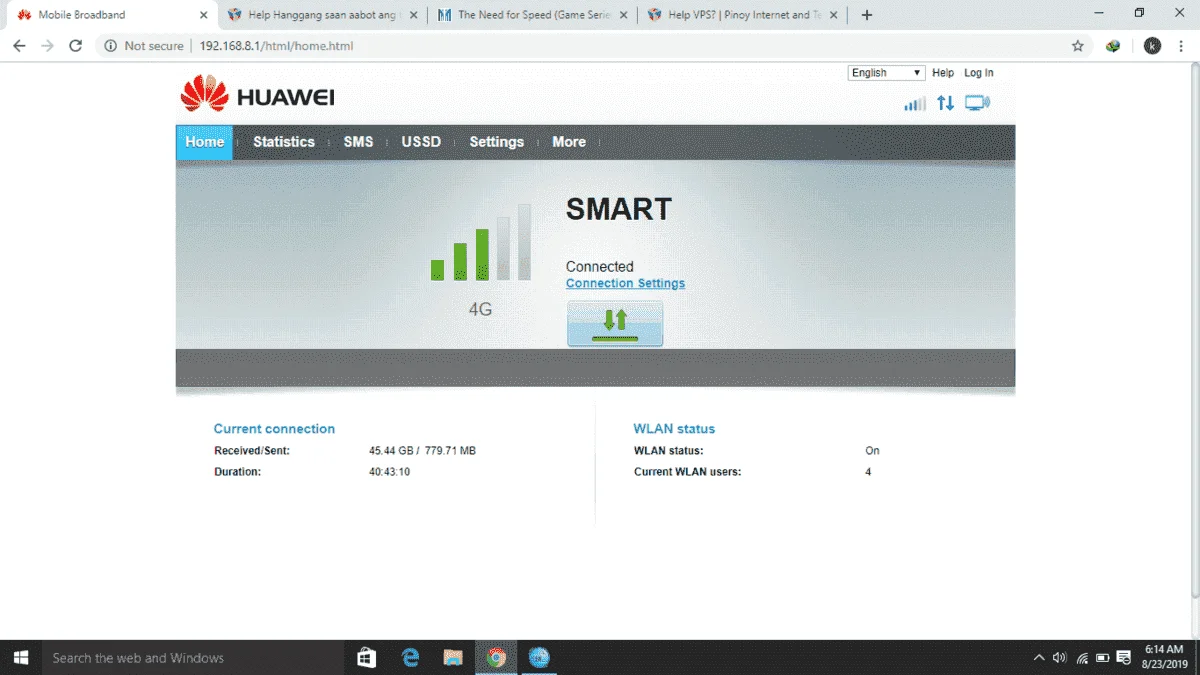Open the More menu

(569, 142)
